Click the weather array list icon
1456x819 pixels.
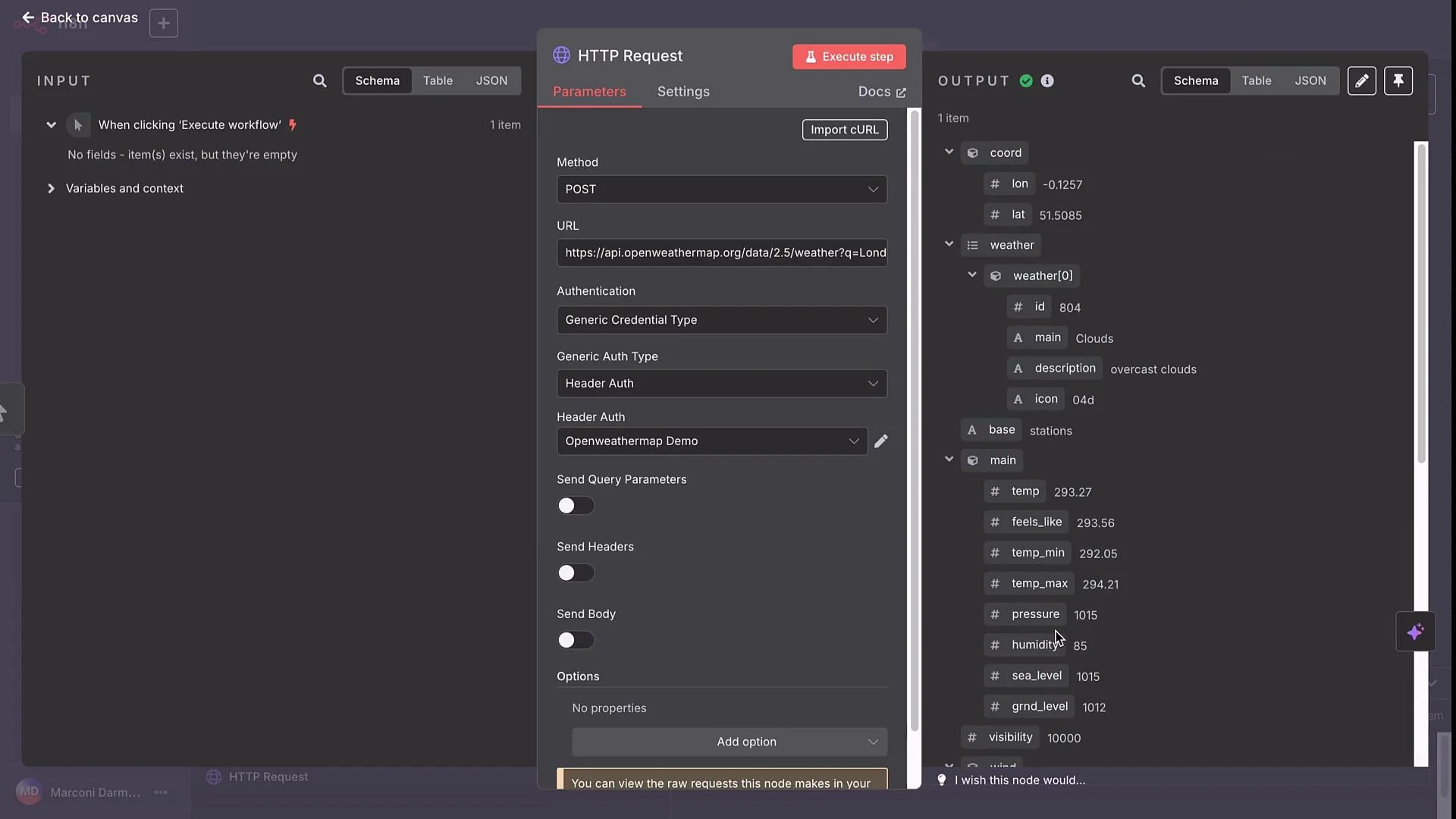[x=973, y=245]
